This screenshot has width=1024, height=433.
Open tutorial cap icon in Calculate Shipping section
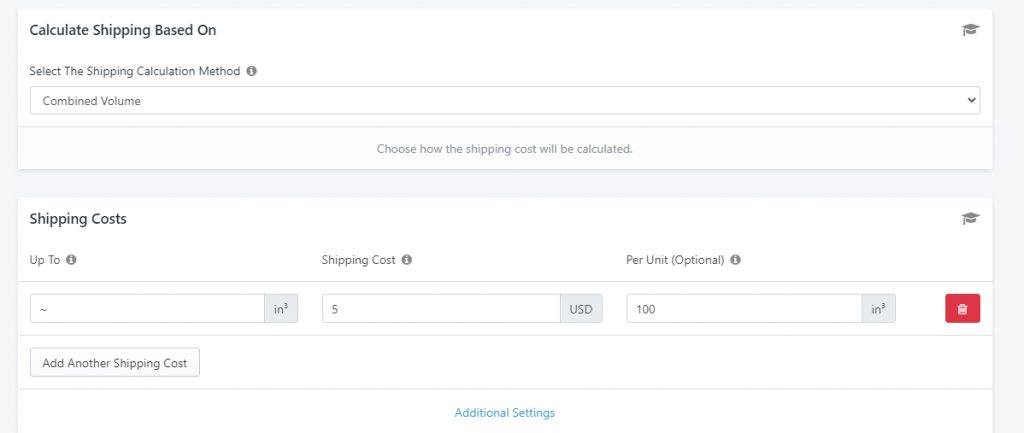tap(970, 29)
